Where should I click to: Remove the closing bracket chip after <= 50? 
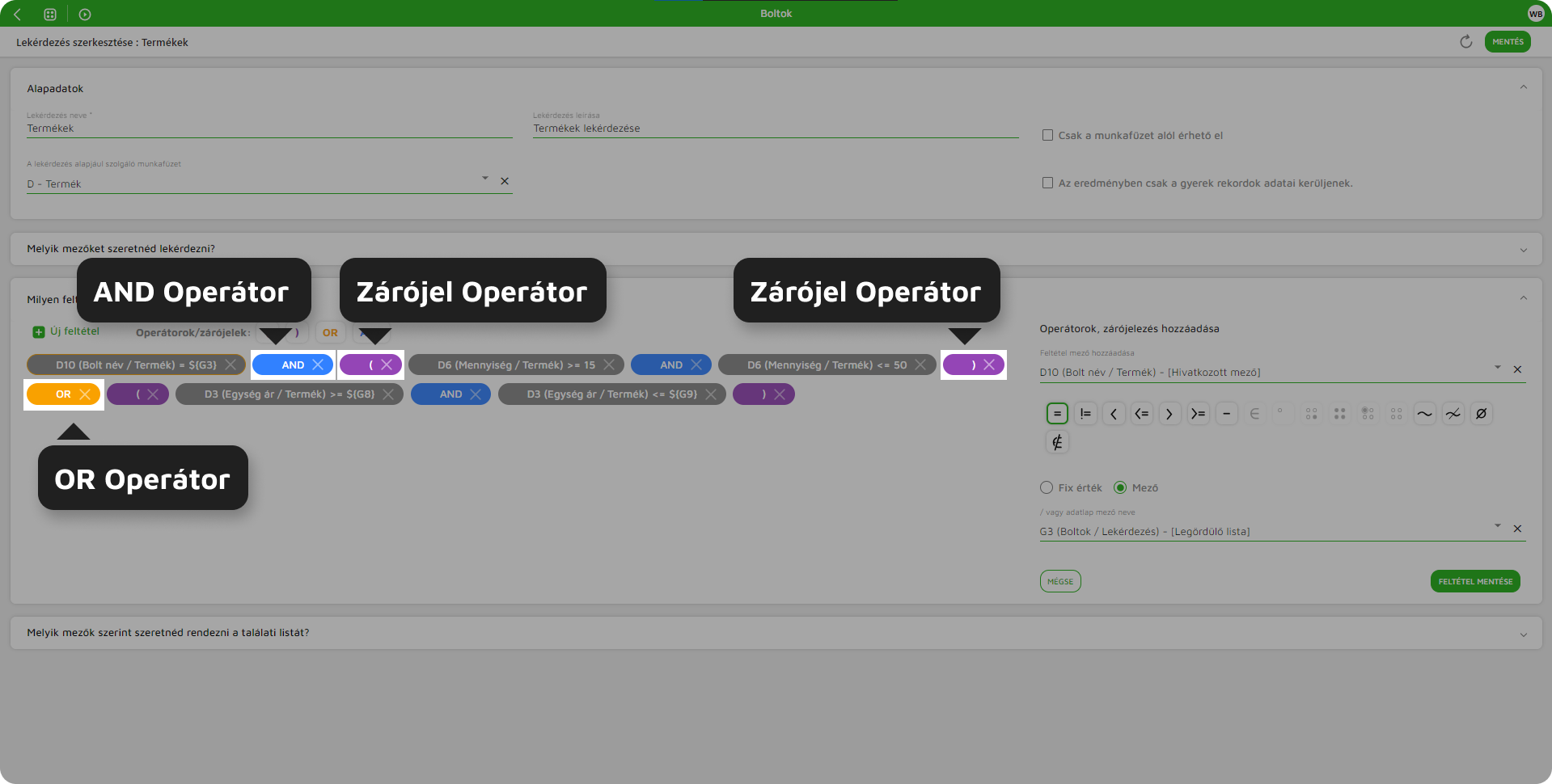989,365
